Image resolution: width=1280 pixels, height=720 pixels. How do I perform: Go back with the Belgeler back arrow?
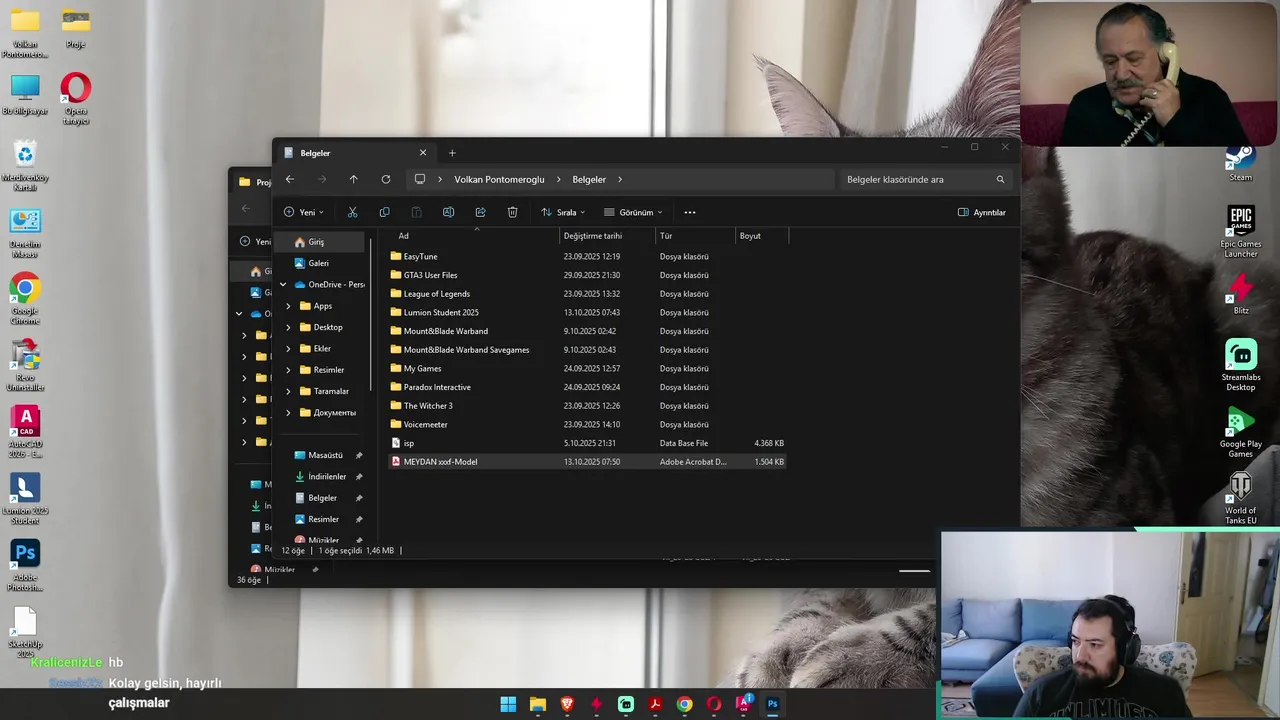pyautogui.click(x=289, y=179)
